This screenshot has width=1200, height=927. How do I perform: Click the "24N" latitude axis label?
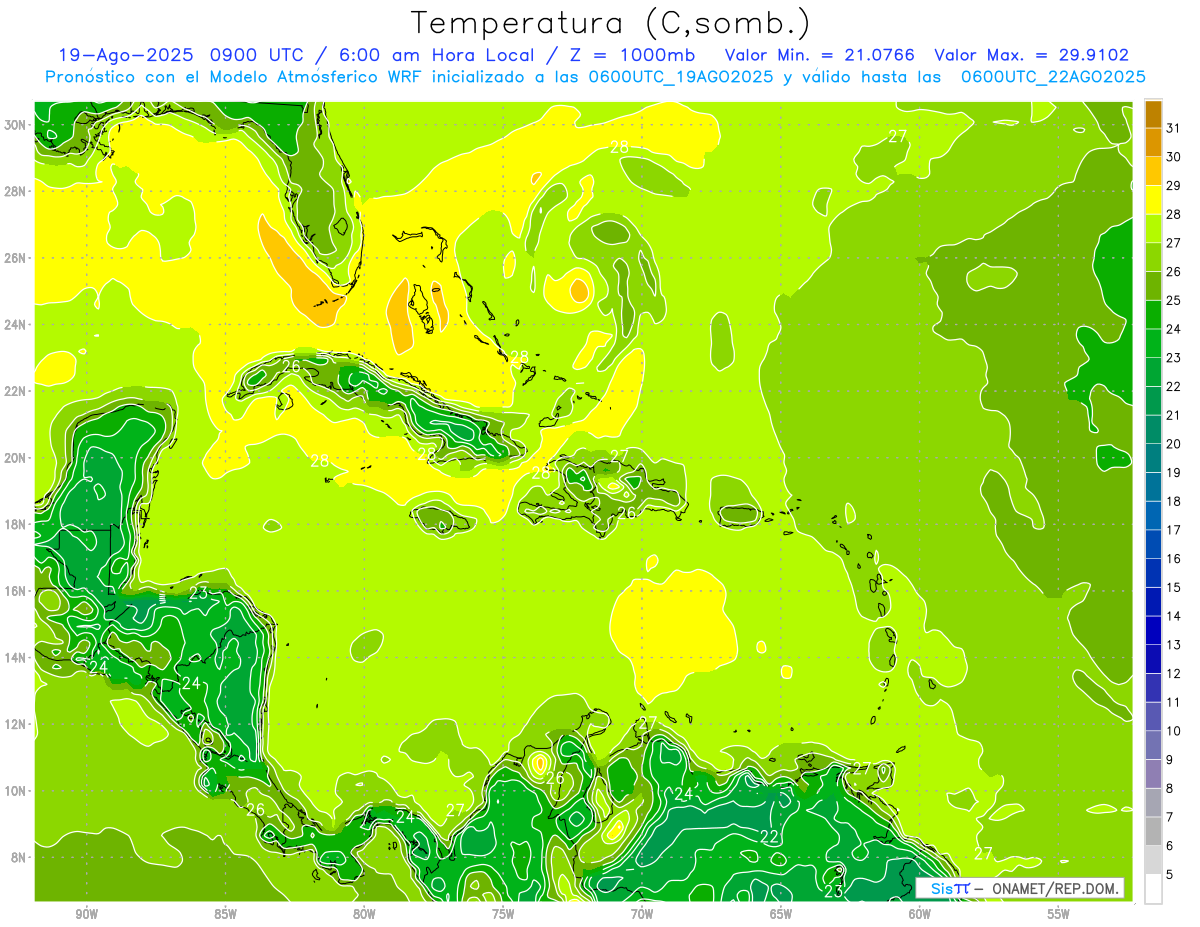(16, 324)
